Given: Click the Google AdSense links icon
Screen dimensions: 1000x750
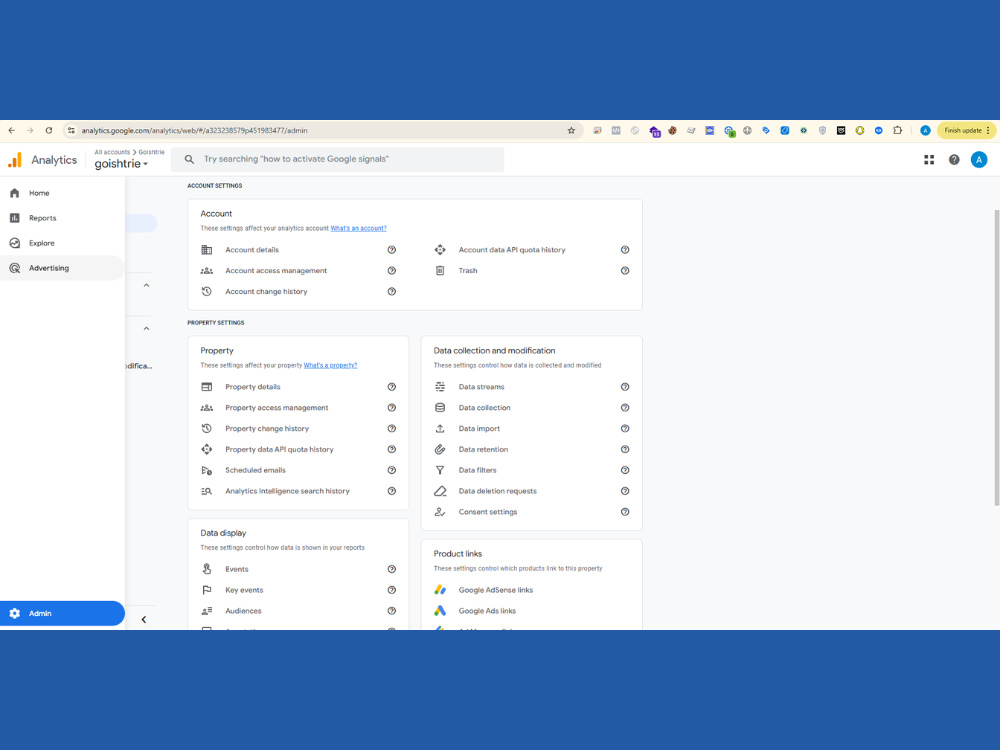Looking at the screenshot, I should click(440, 590).
